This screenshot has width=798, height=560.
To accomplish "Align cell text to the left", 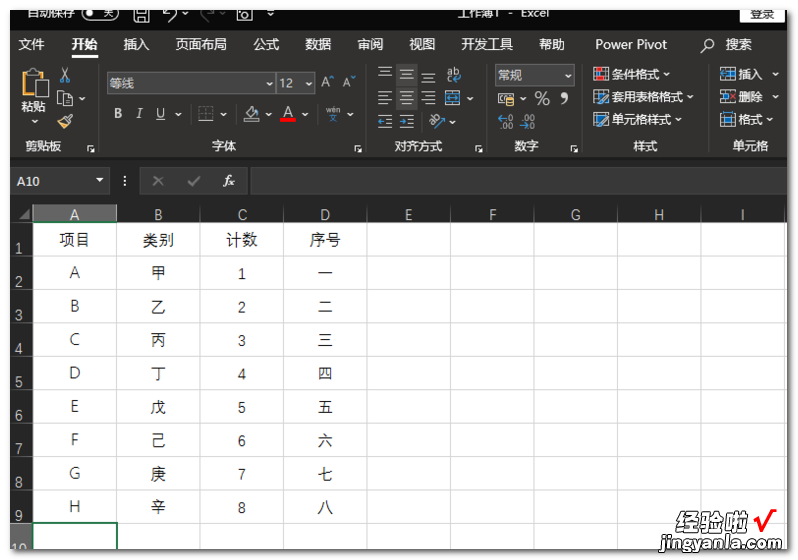I will click(x=385, y=97).
